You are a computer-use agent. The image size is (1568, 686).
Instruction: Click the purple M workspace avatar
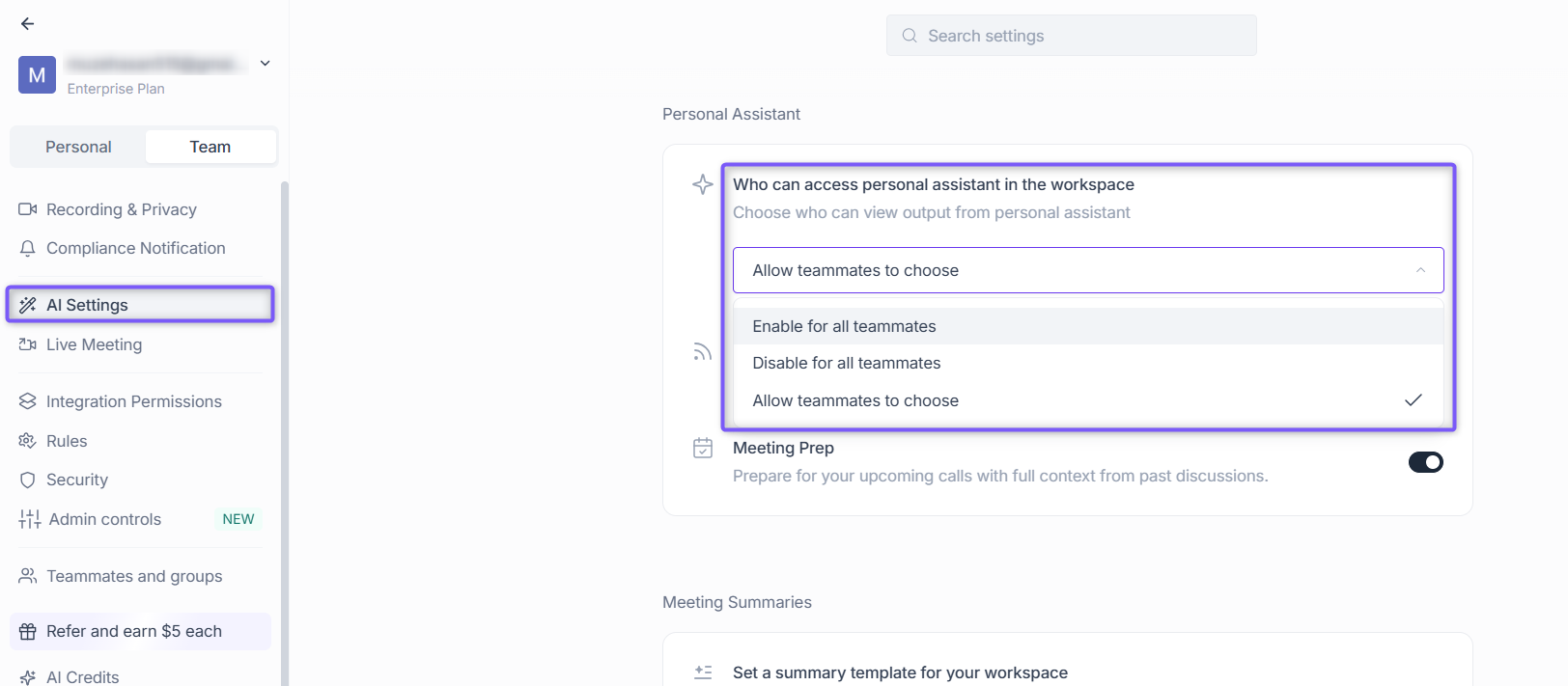(37, 74)
